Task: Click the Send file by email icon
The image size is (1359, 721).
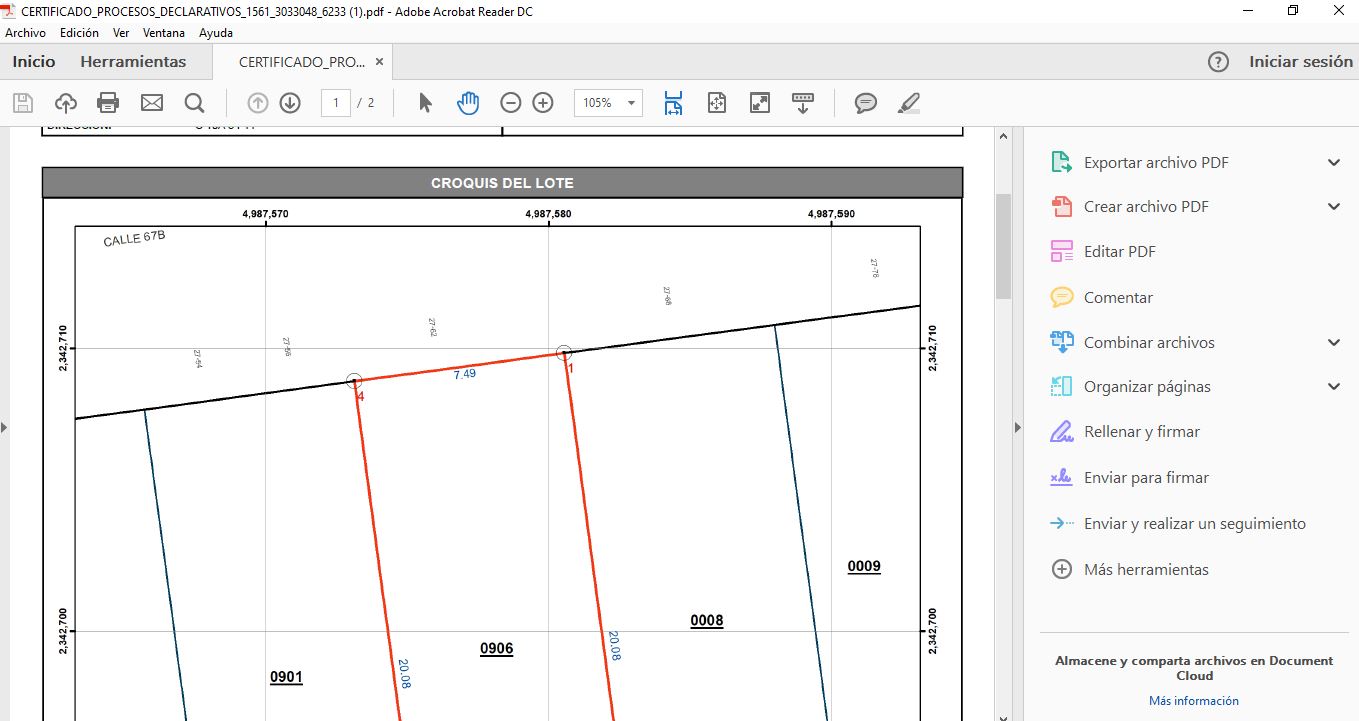Action: tap(151, 103)
